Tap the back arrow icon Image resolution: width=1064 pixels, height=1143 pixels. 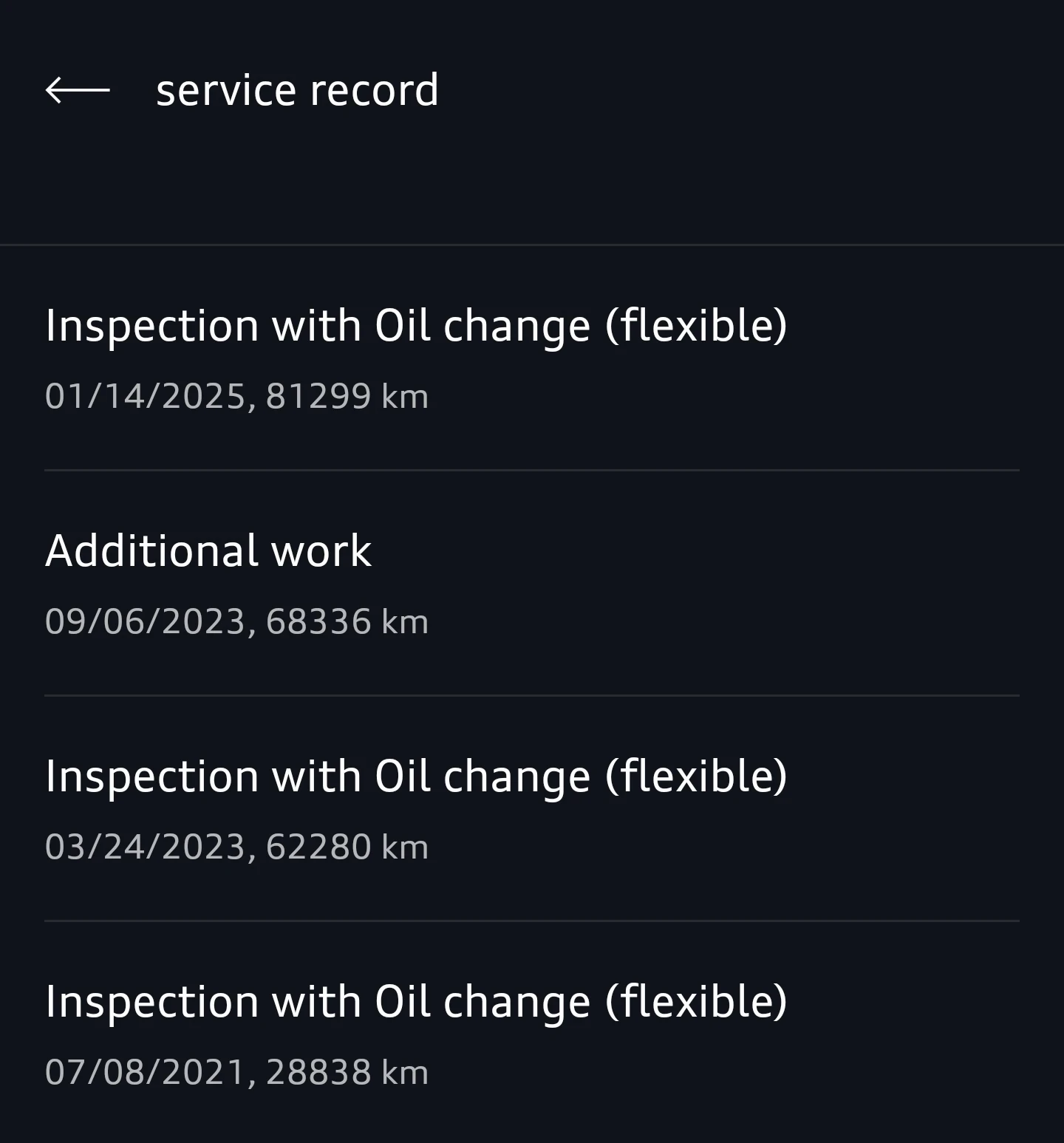point(78,91)
